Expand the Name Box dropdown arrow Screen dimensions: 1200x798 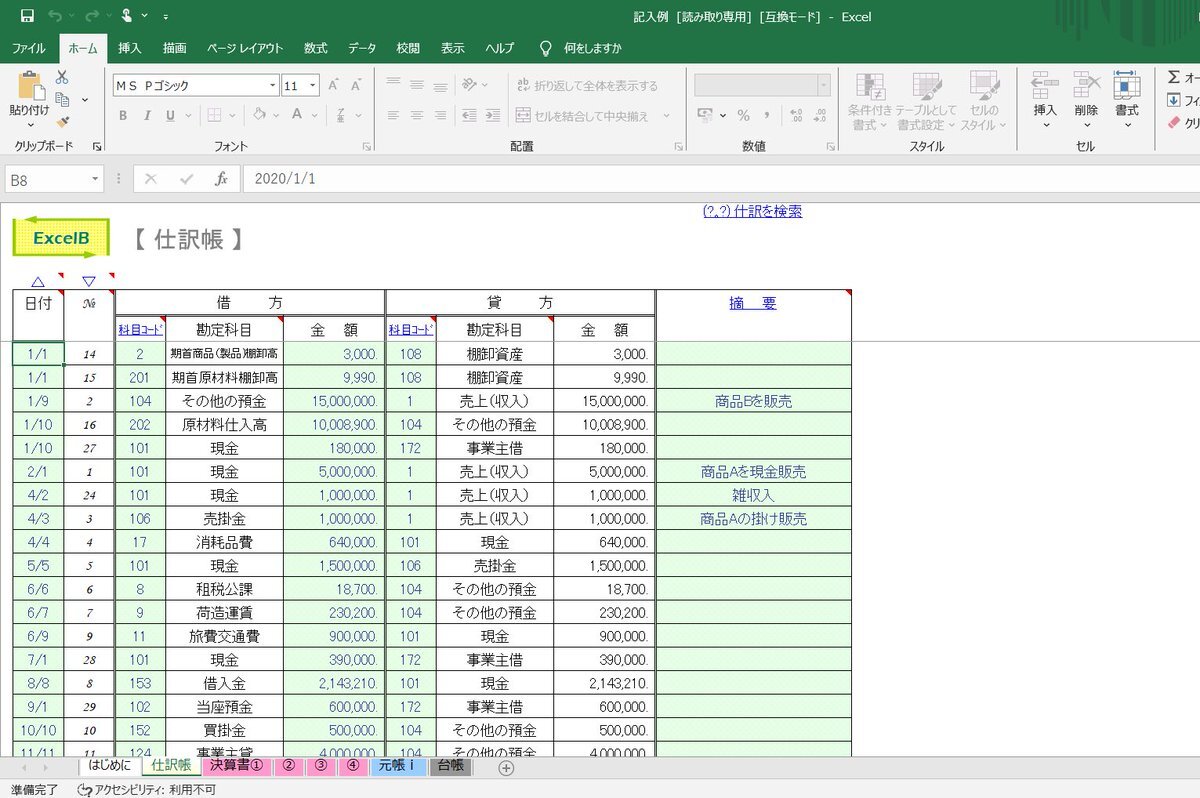tap(95, 179)
